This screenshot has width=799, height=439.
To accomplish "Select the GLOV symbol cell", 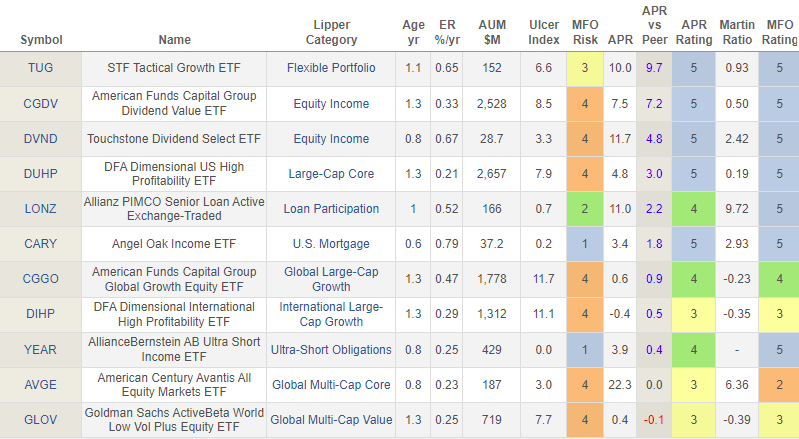I will [40, 419].
